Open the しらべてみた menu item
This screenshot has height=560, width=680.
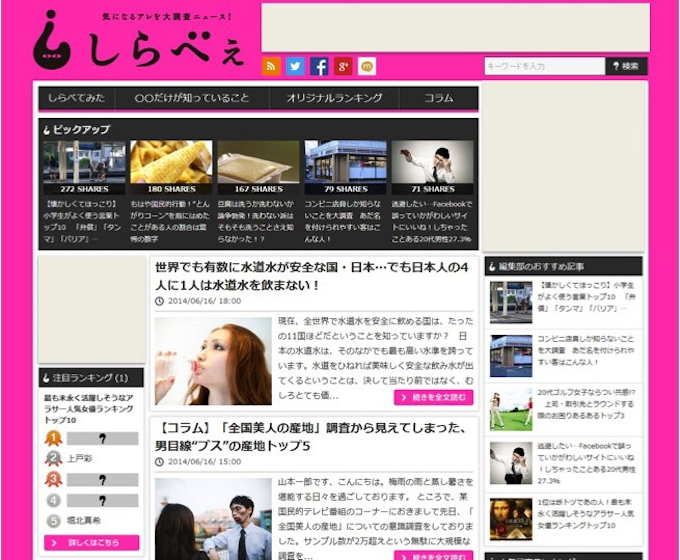click(76, 98)
